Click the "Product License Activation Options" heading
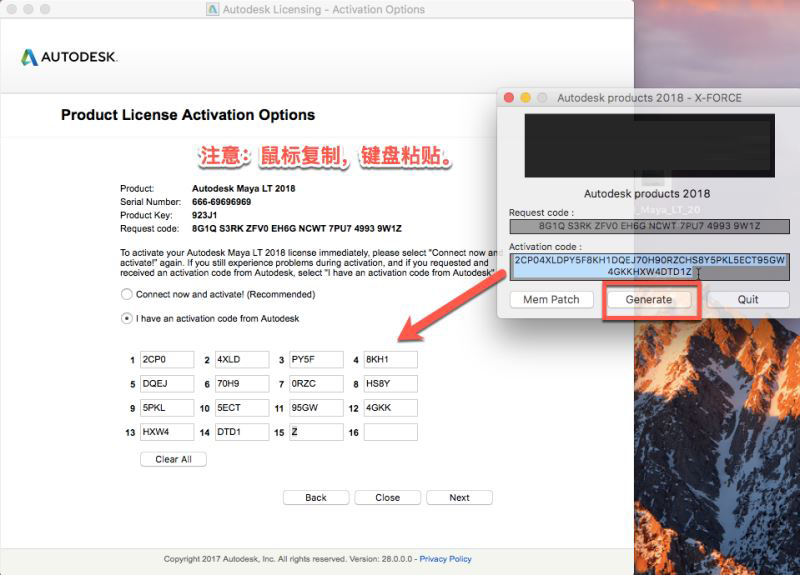This screenshot has height=575, width=800. (x=188, y=115)
